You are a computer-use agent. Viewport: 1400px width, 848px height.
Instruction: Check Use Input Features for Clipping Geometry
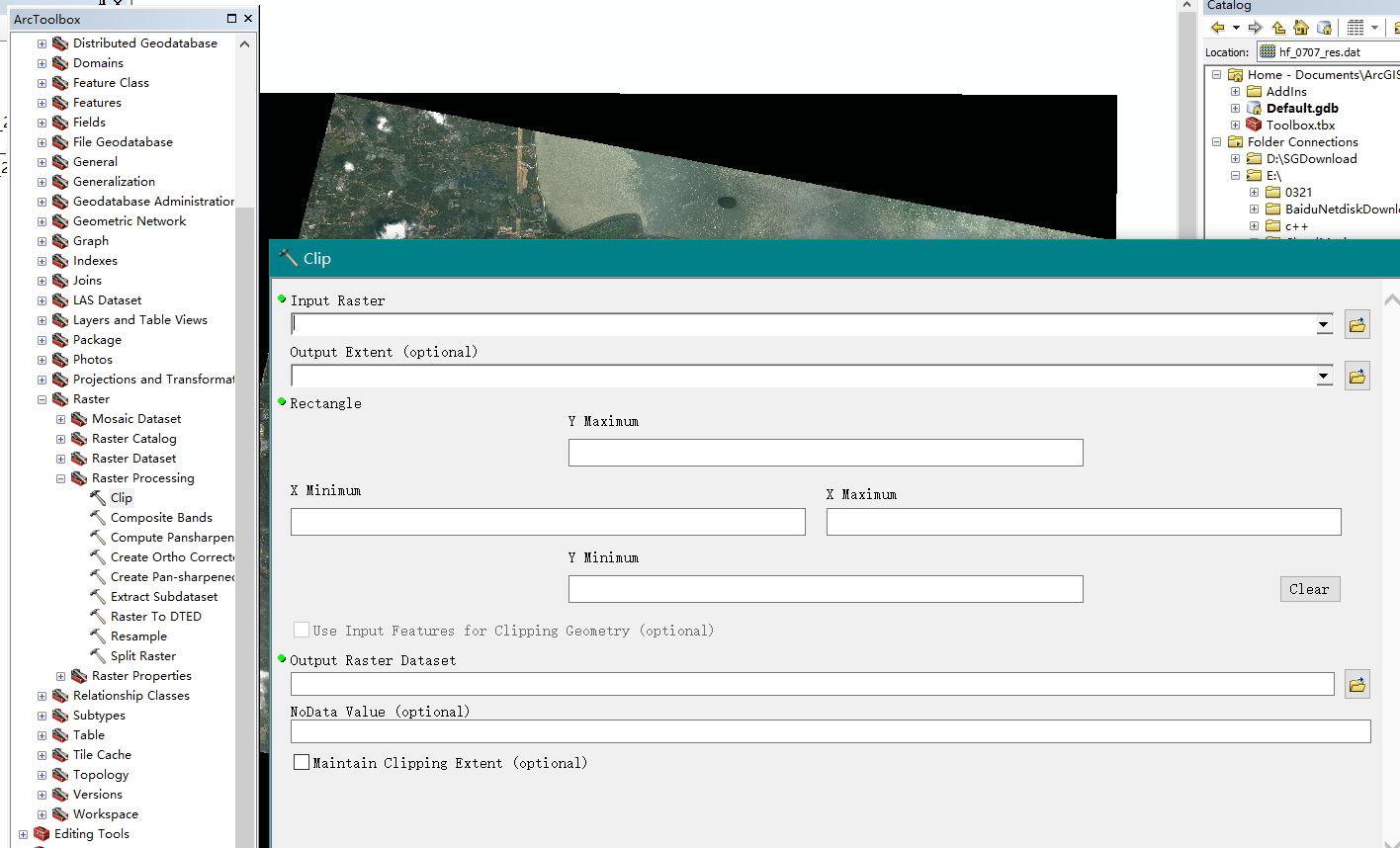(302, 629)
